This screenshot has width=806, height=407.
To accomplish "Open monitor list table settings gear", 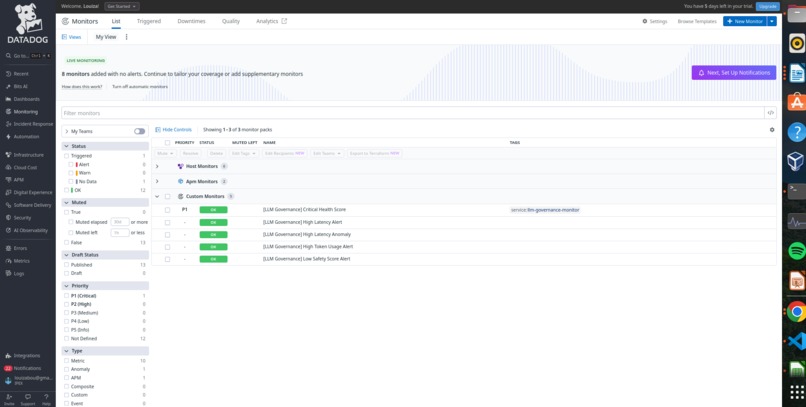I will click(x=772, y=130).
